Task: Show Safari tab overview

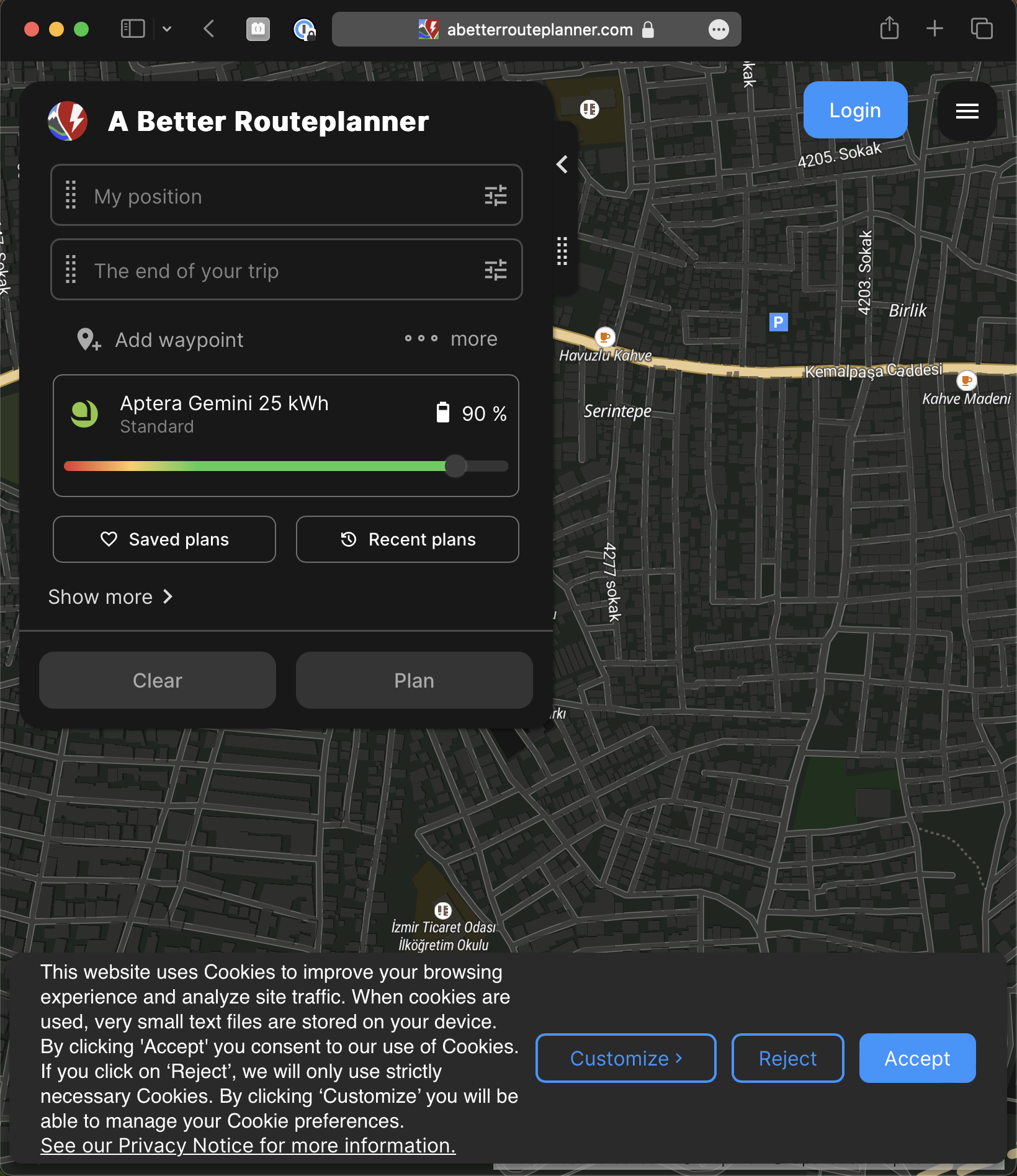Action: point(982,29)
